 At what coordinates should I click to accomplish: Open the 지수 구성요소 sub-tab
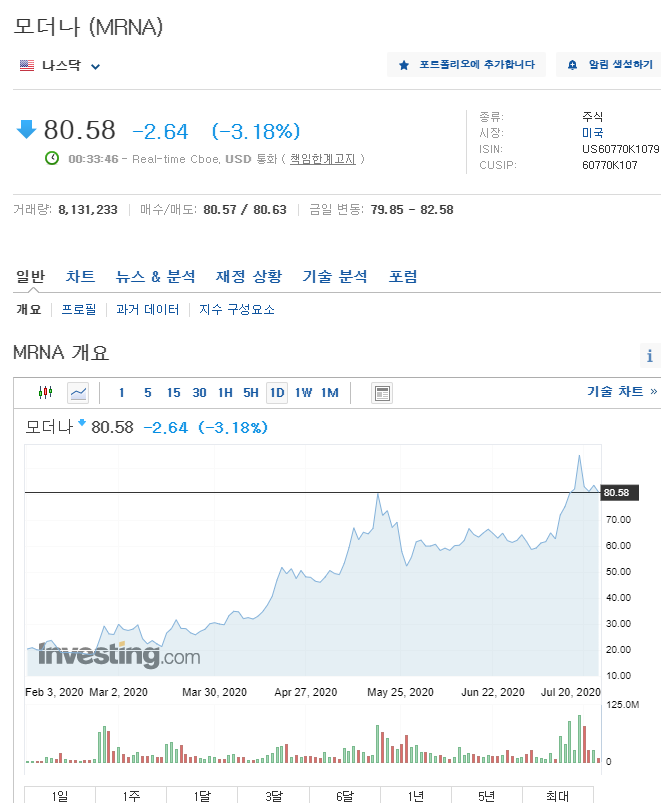(x=237, y=309)
